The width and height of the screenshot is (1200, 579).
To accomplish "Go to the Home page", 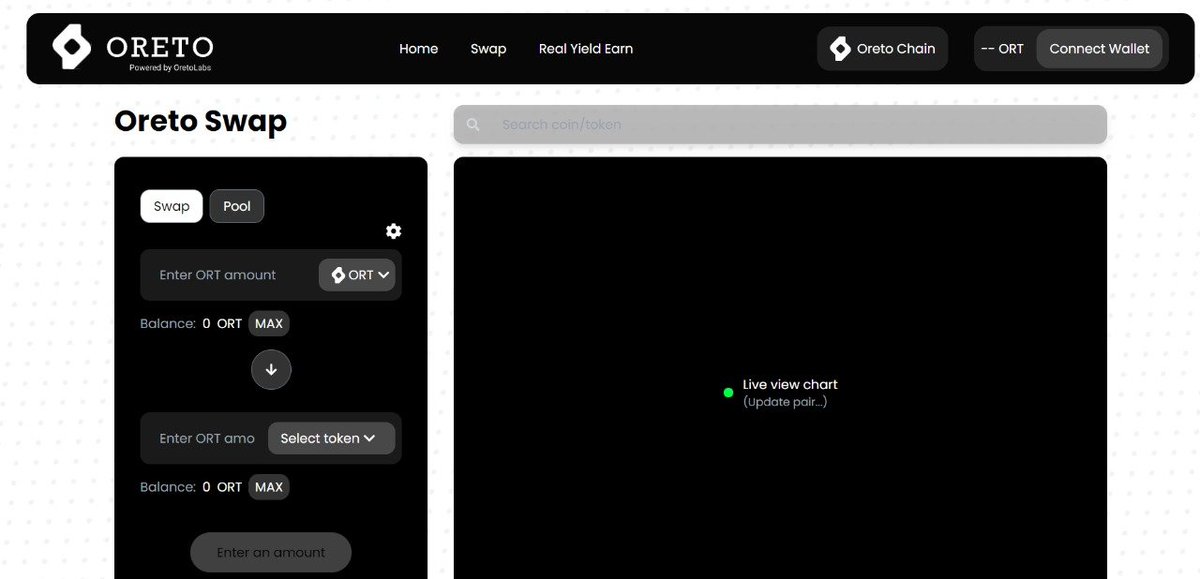I will pos(418,48).
